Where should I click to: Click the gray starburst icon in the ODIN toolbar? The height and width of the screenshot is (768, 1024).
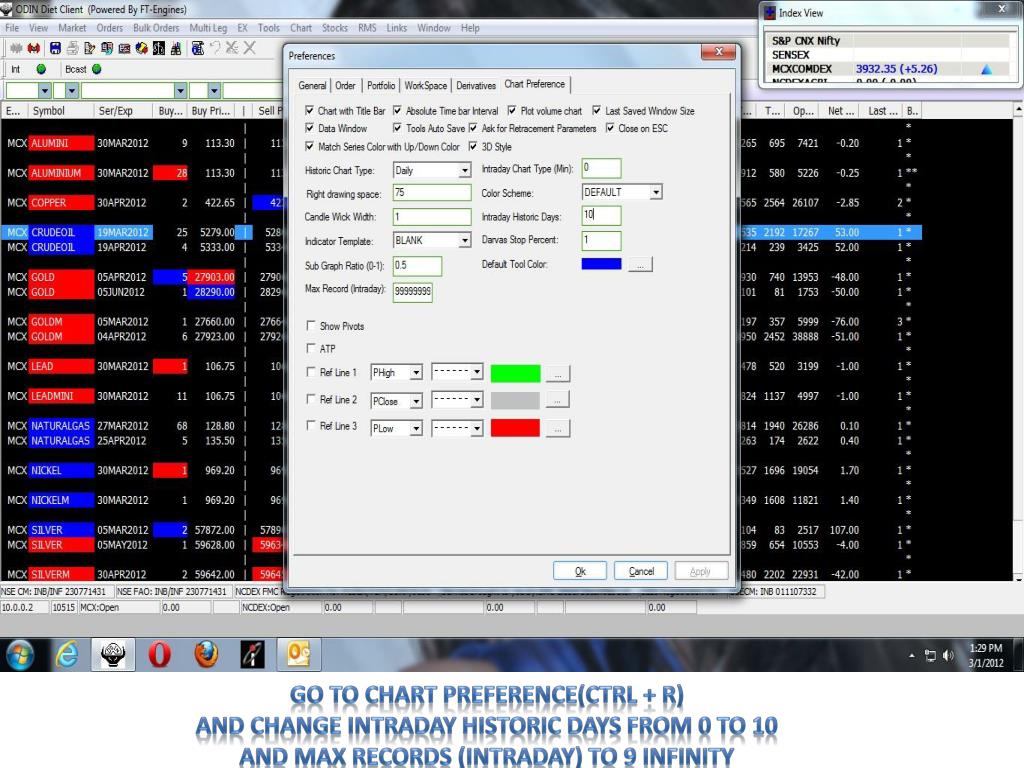coord(16,48)
